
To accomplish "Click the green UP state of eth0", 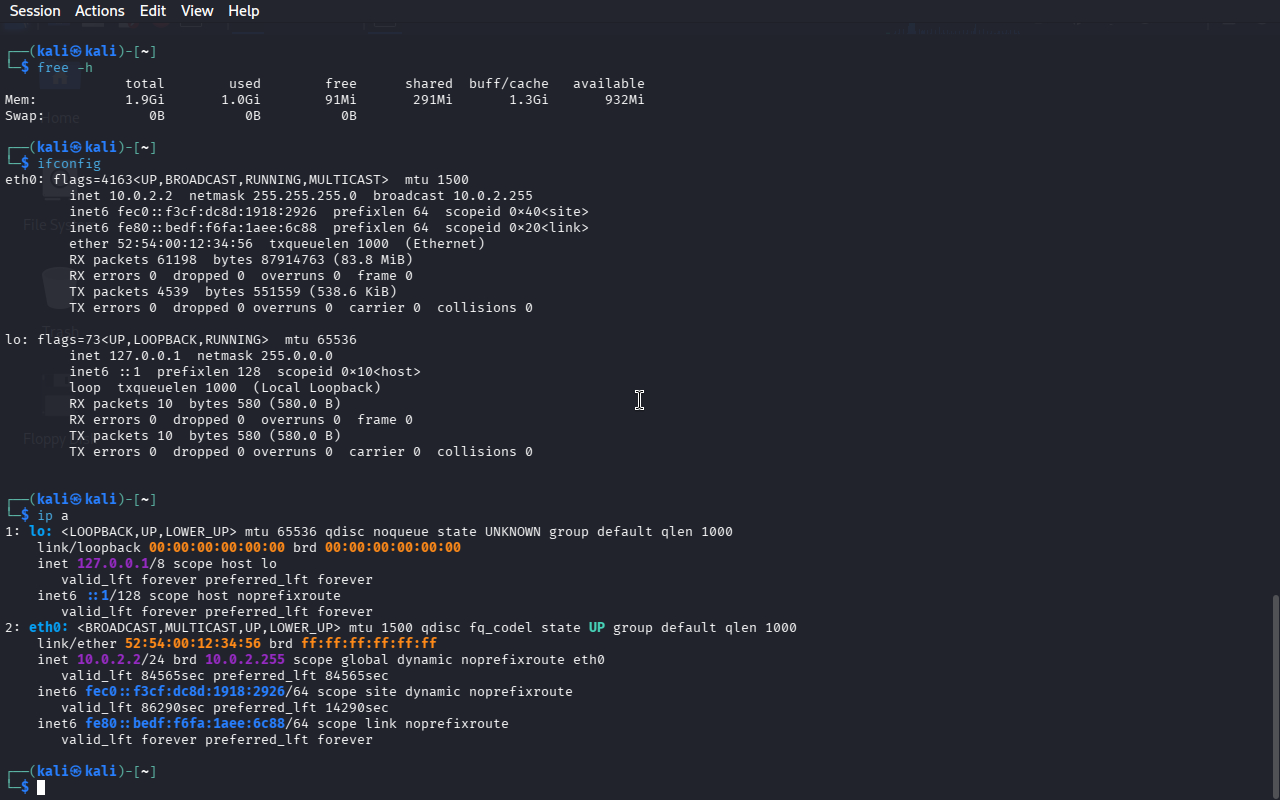I will [596, 628].
